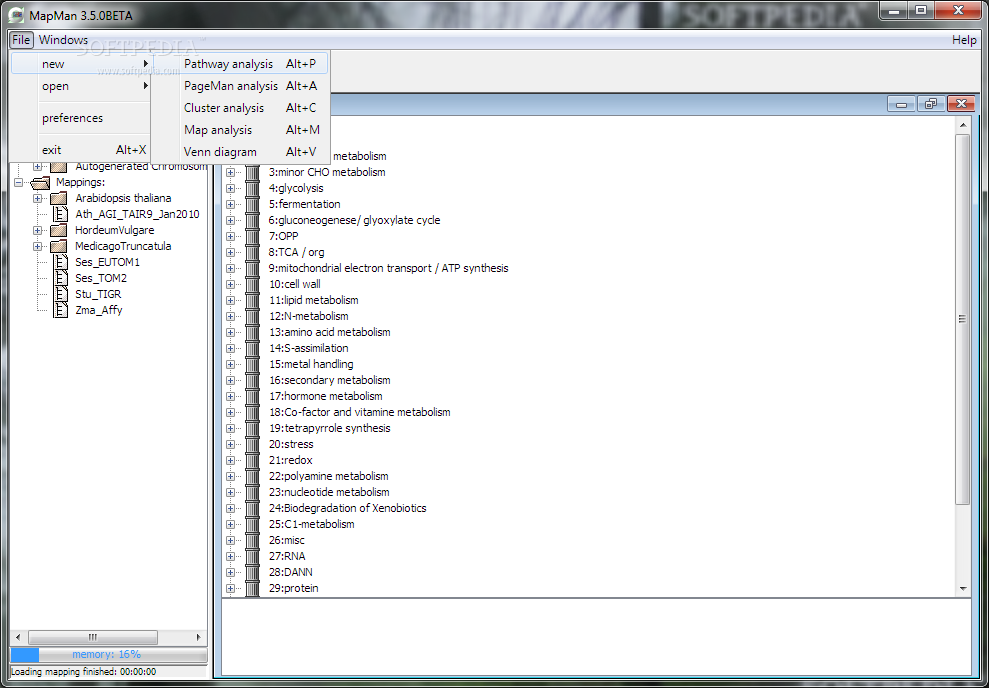Select 19:tetrapyrrole synthesis row
The height and width of the screenshot is (688, 989).
[330, 428]
